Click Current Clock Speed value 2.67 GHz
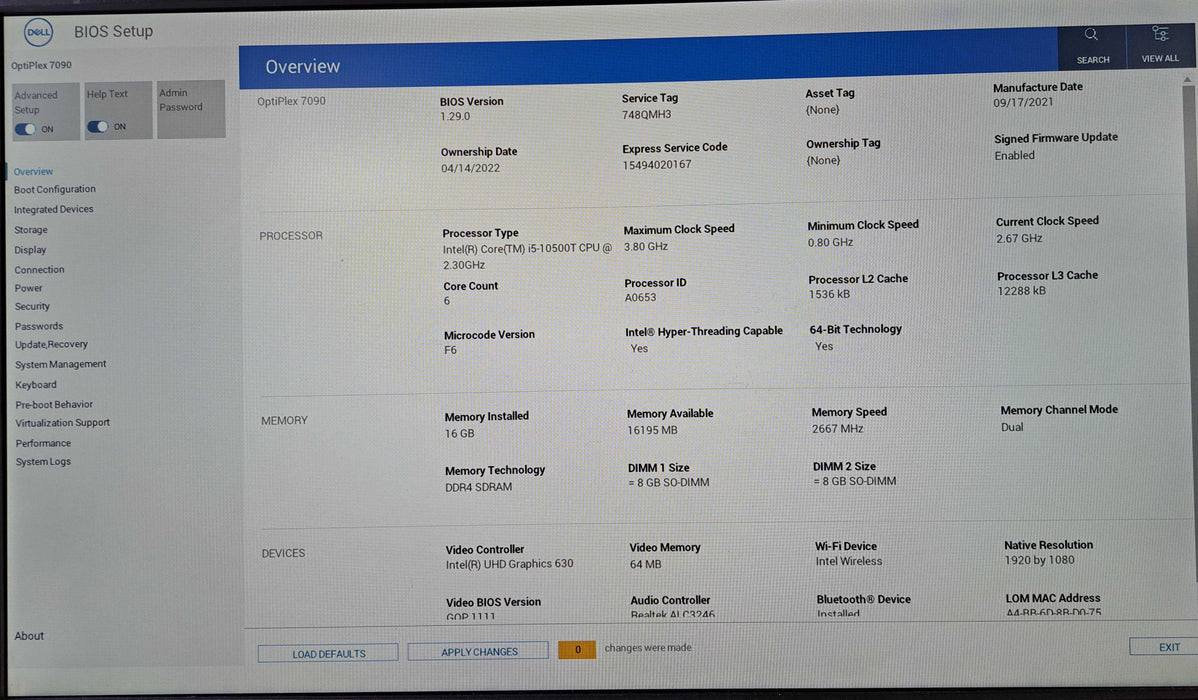 point(1019,238)
